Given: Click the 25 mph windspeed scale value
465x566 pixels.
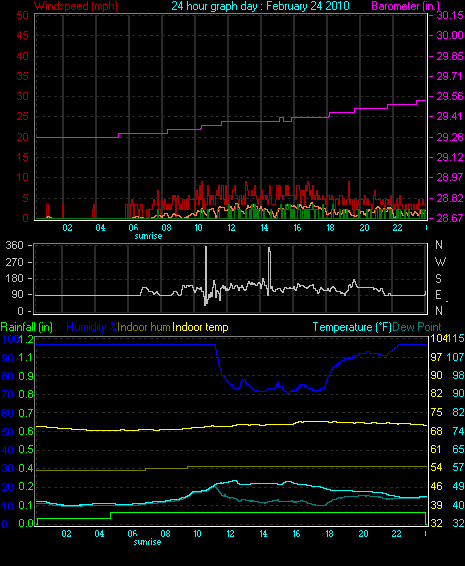Looking at the screenshot, I should [x=22, y=117].
